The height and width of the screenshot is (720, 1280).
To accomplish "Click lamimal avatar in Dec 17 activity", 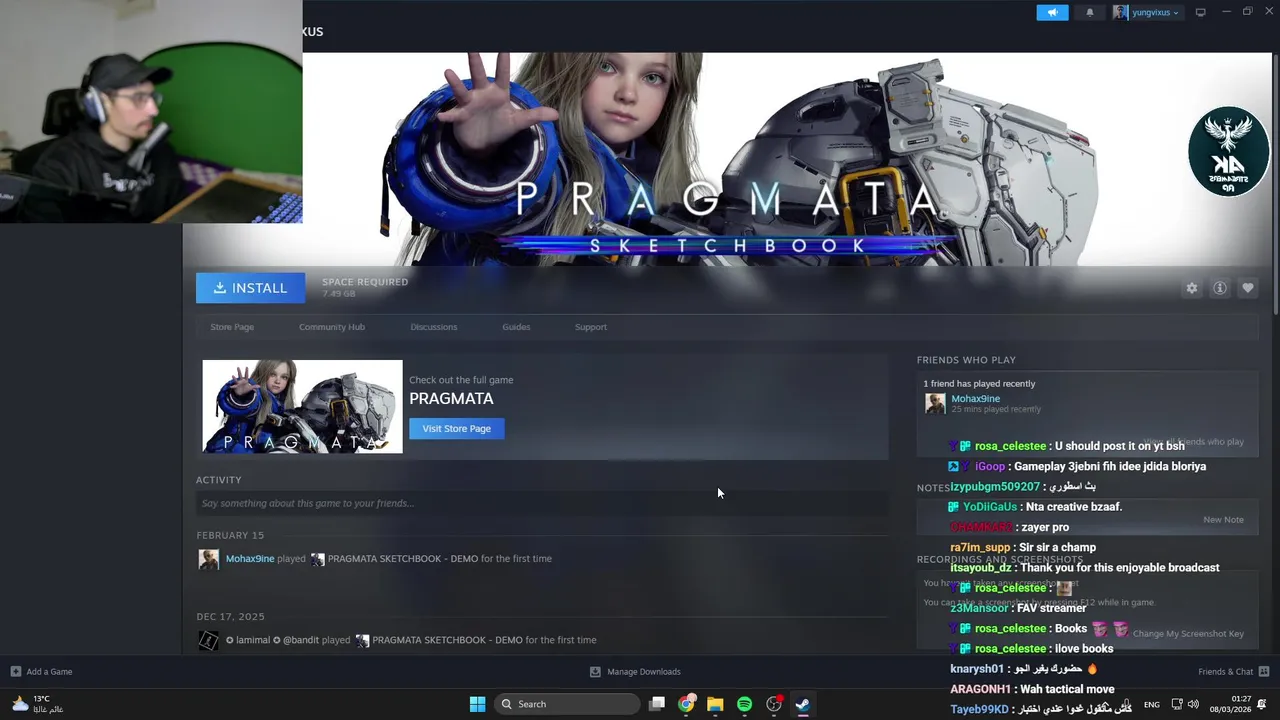I will (x=208, y=640).
